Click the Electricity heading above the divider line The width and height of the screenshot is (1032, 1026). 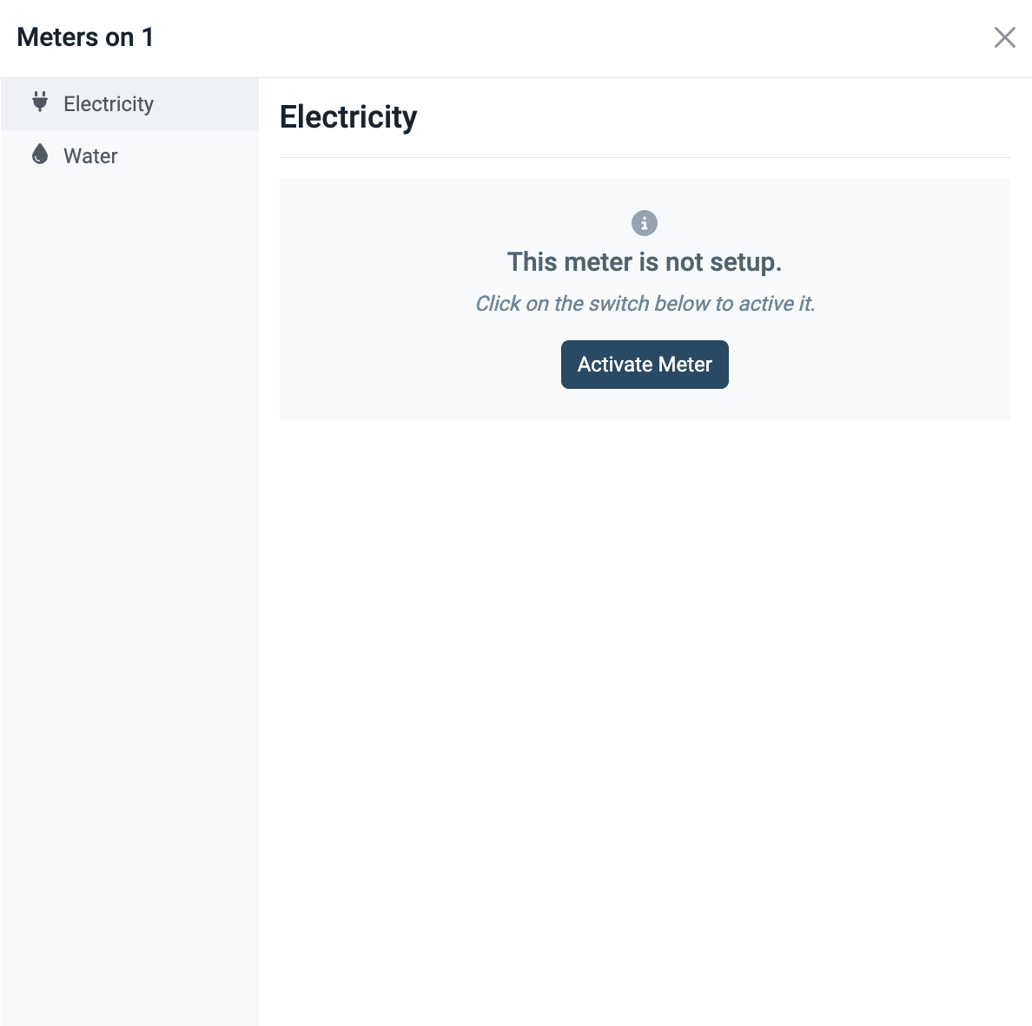(348, 116)
